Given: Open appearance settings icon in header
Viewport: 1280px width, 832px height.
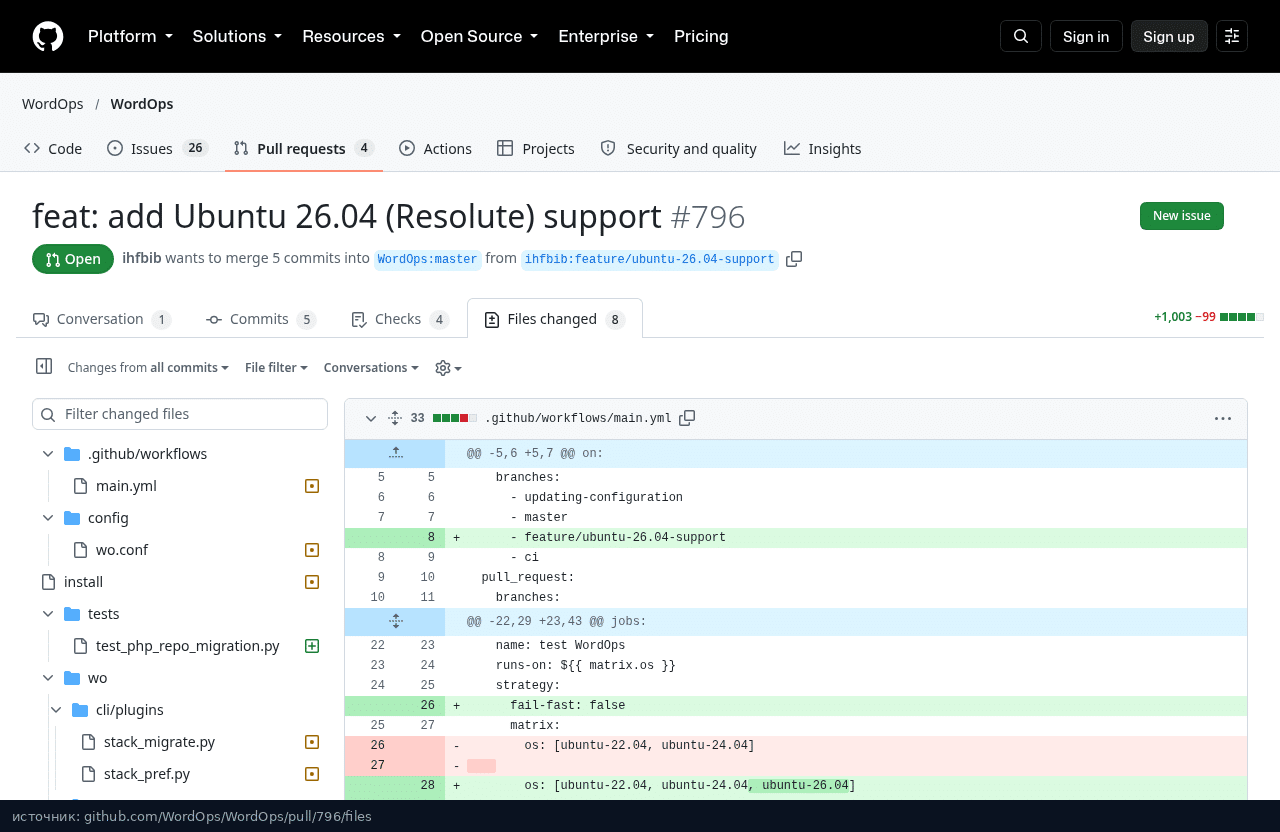Looking at the screenshot, I should [1232, 36].
